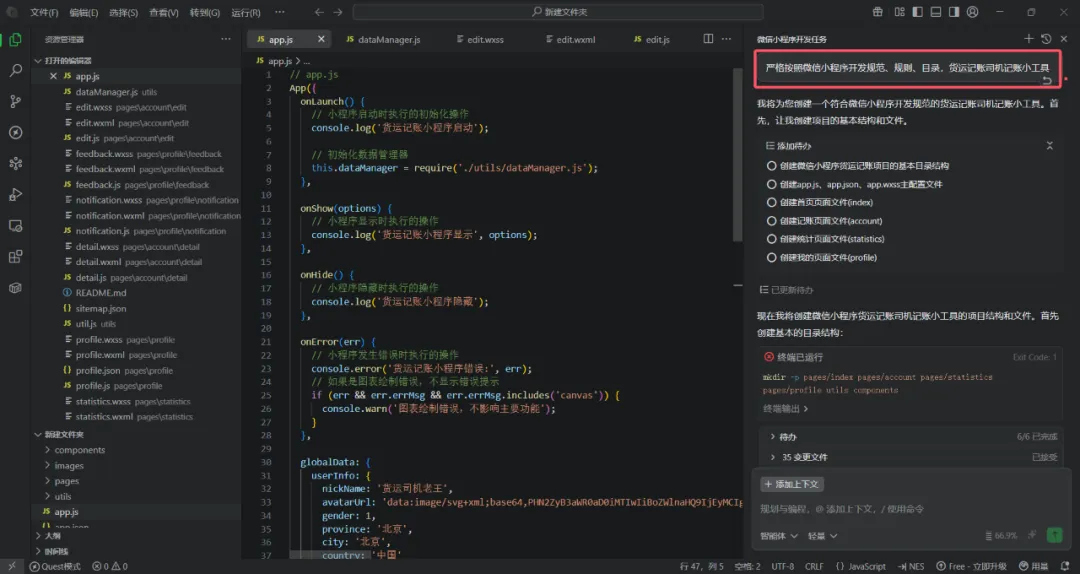Click Free - 立即升级 in status bar
Viewport: 1080px width, 574px height.
pos(971,566)
